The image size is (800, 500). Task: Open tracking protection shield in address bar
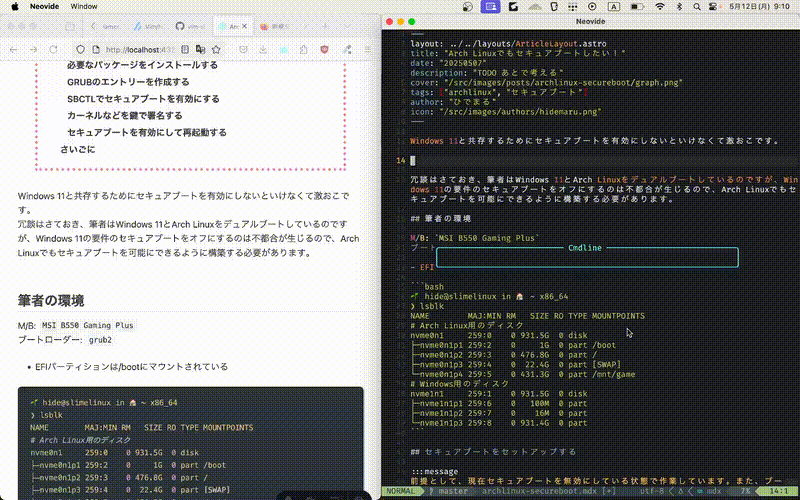click(80, 49)
